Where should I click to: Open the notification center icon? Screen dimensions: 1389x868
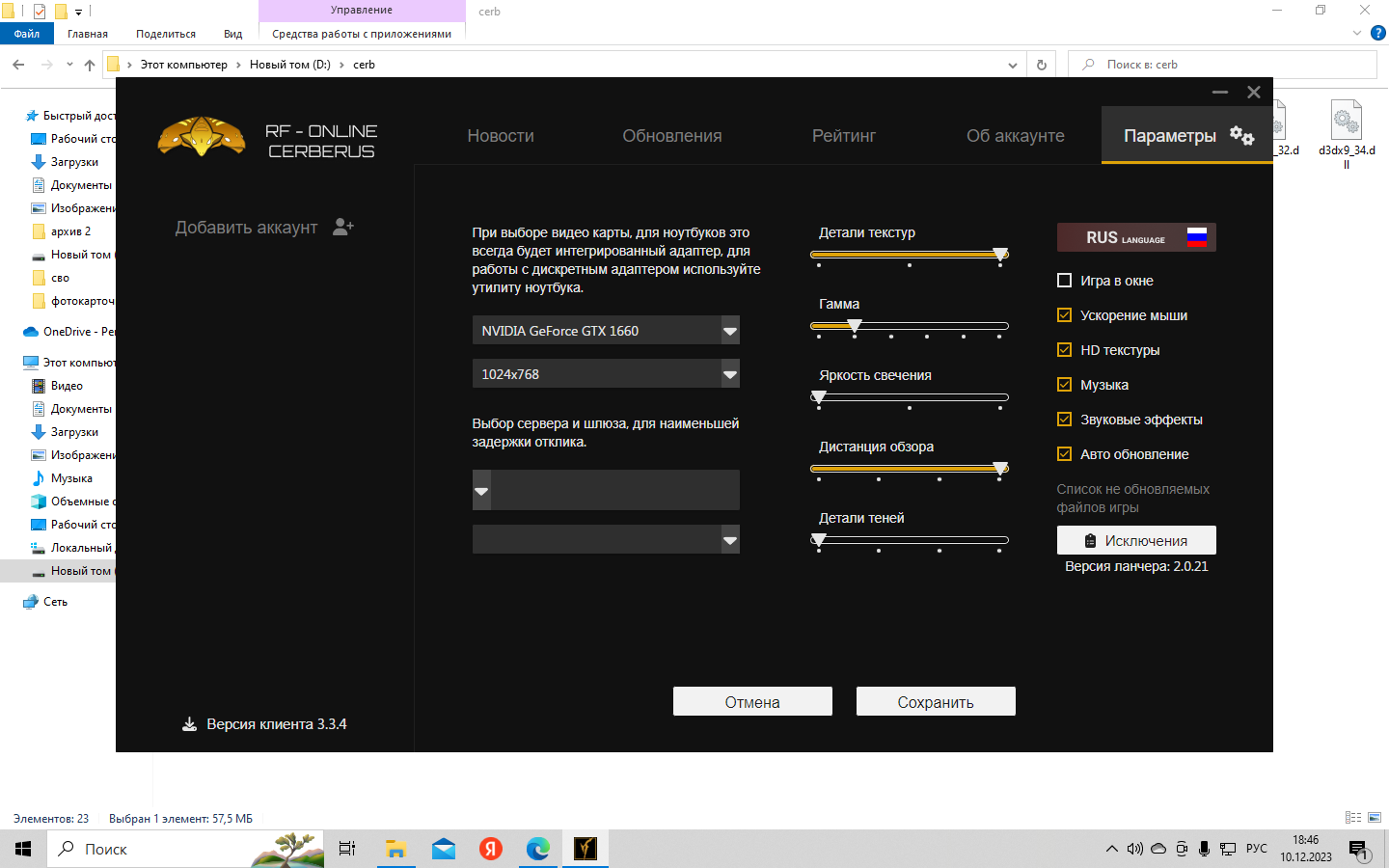[1359, 850]
